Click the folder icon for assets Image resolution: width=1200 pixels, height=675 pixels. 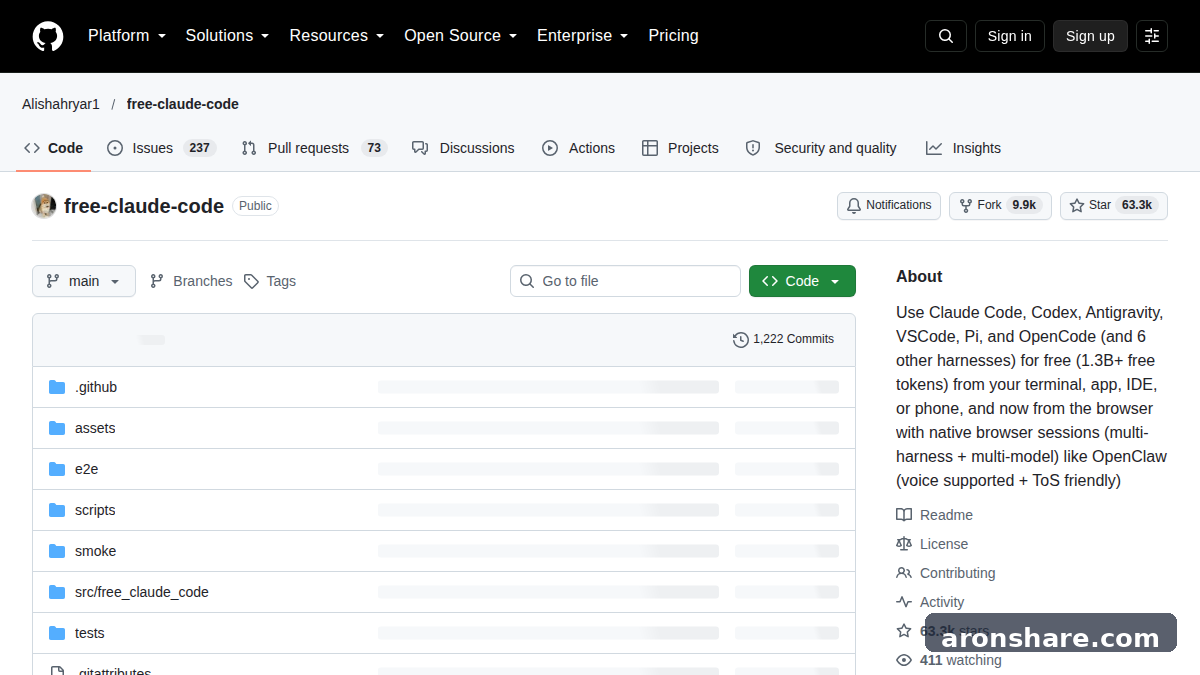57,428
